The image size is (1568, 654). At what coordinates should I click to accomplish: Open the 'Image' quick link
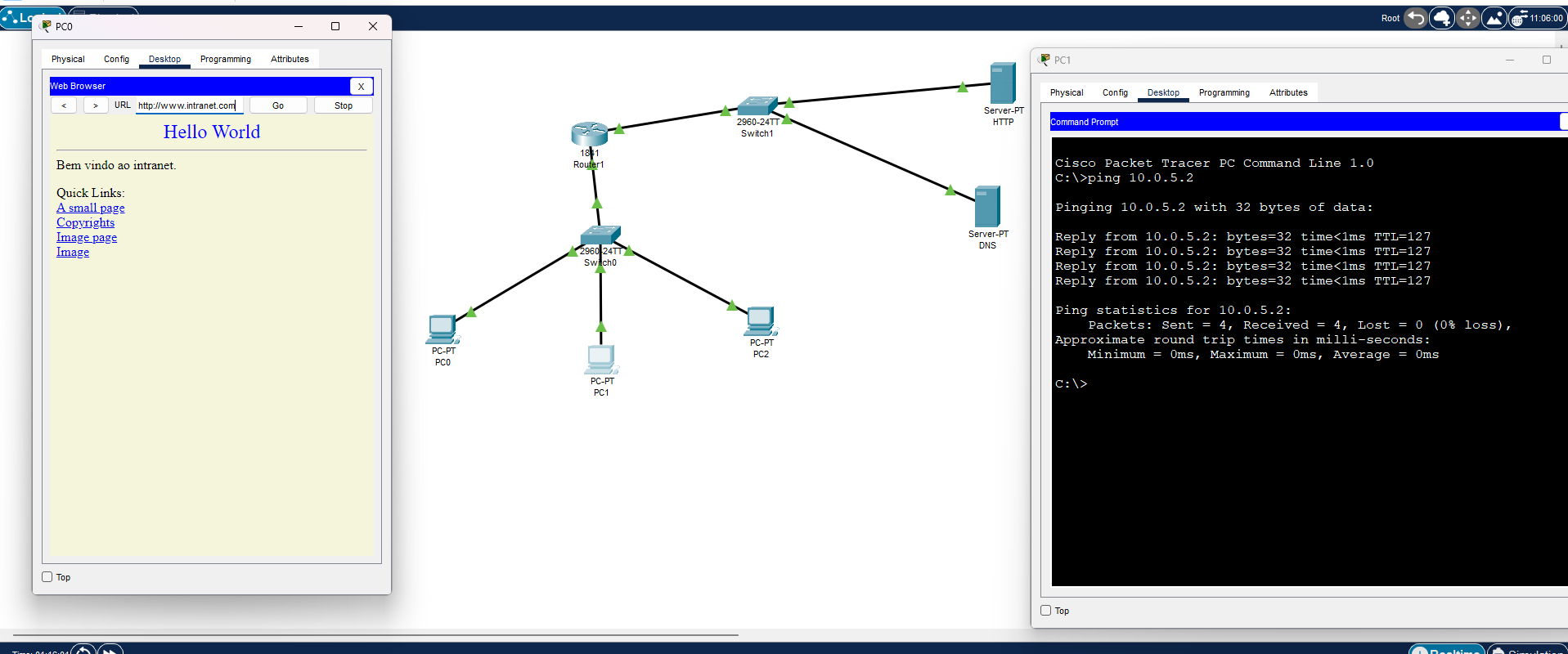[x=73, y=252]
